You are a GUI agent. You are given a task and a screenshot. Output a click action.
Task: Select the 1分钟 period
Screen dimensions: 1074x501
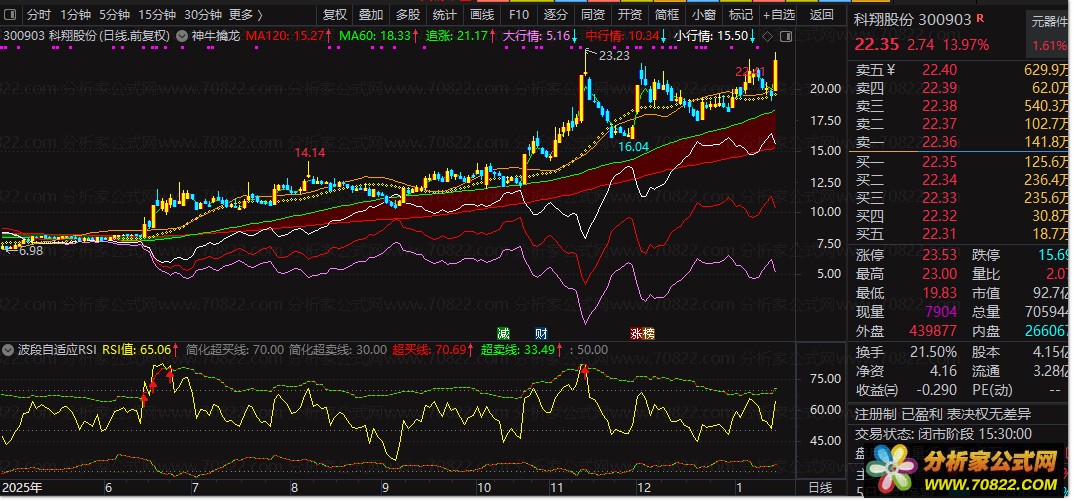[x=75, y=14]
